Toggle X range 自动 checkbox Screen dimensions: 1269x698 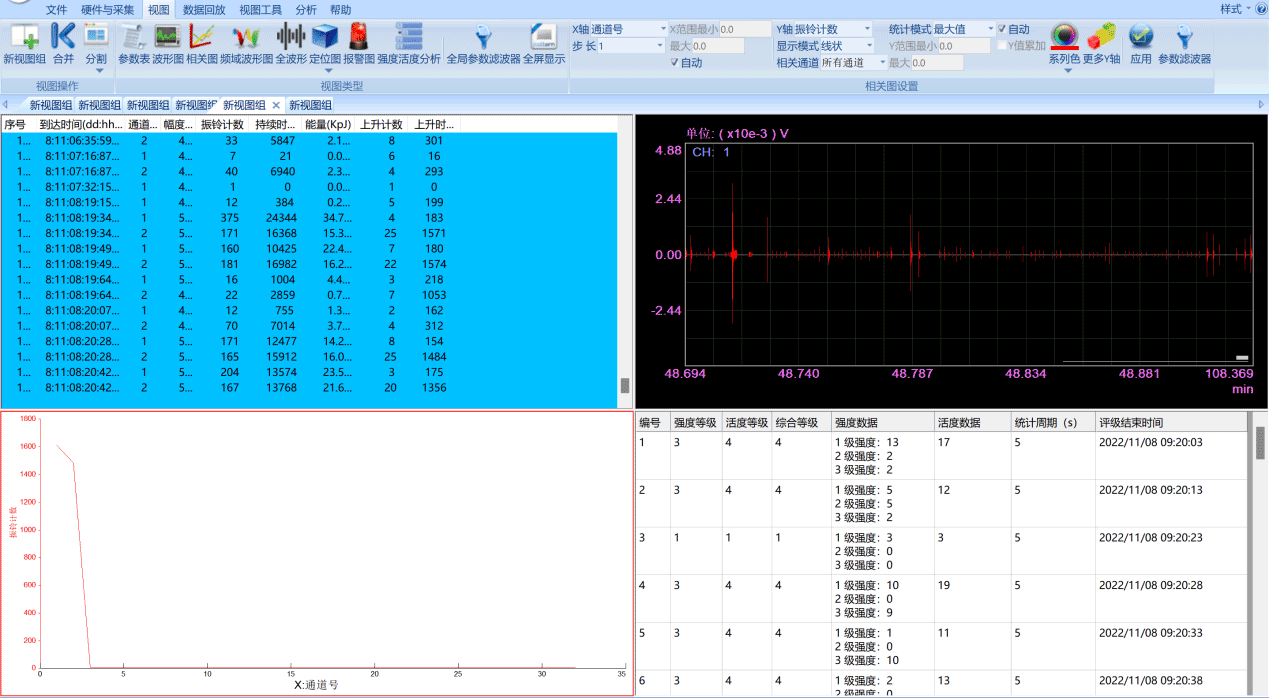(x=675, y=63)
